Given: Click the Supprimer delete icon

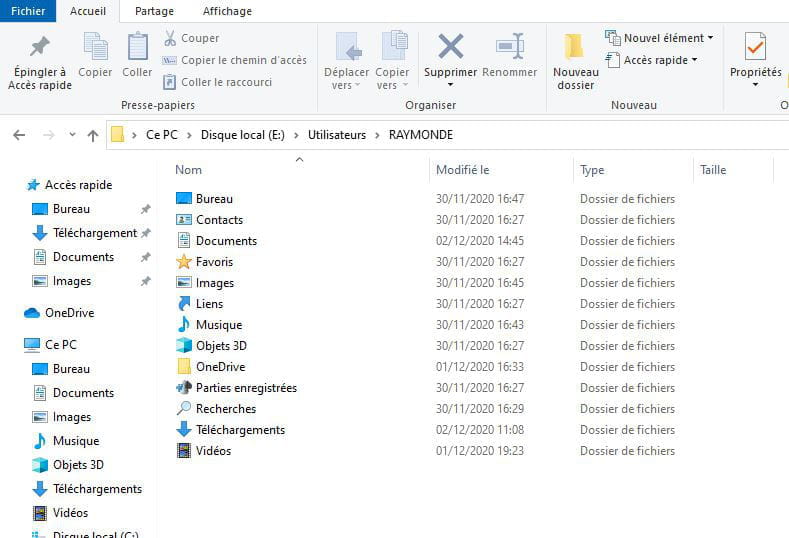Looking at the screenshot, I should click(450, 46).
